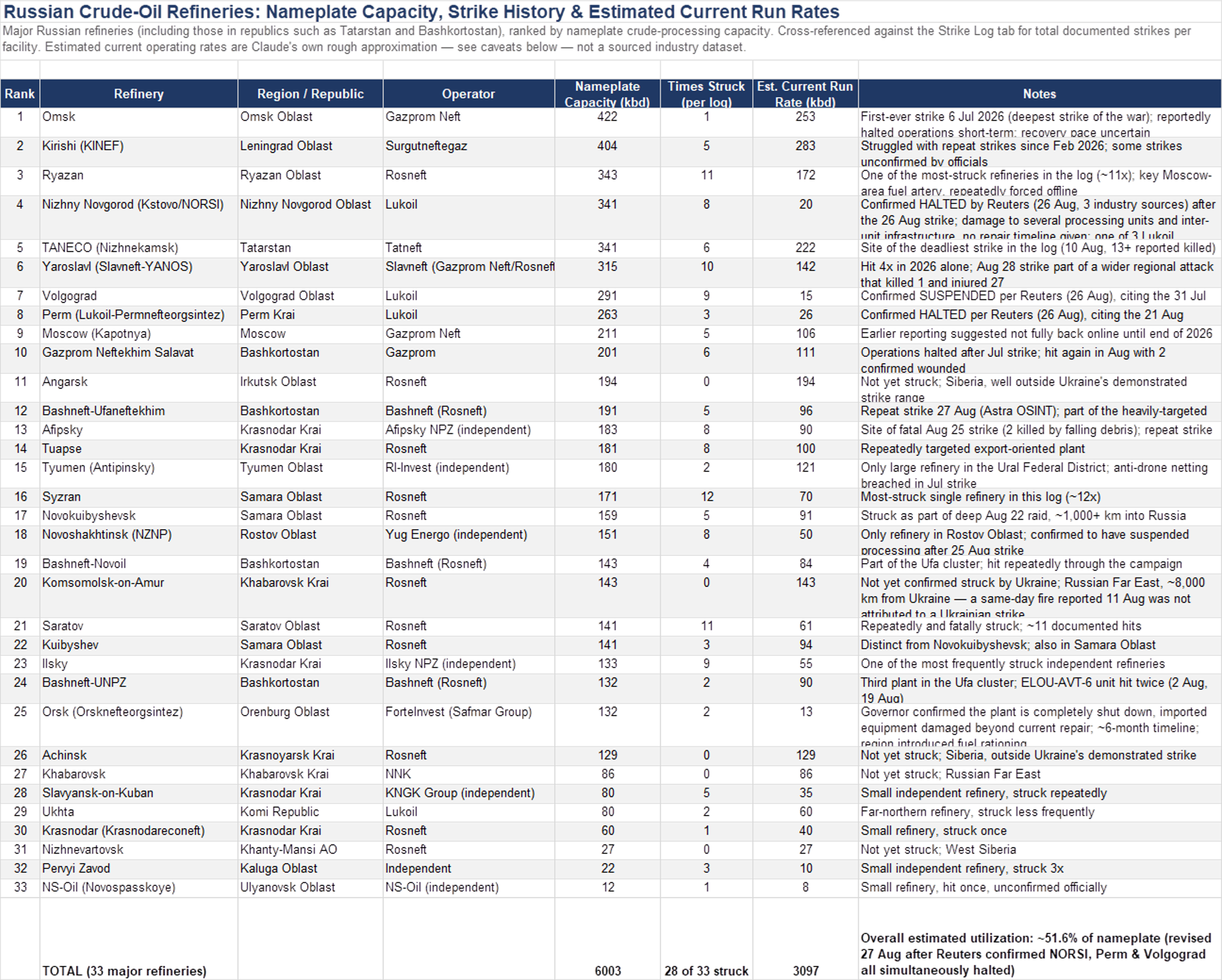
Task: Click the Bashneft-Ufaneftekhim cell
Action: pos(139,412)
